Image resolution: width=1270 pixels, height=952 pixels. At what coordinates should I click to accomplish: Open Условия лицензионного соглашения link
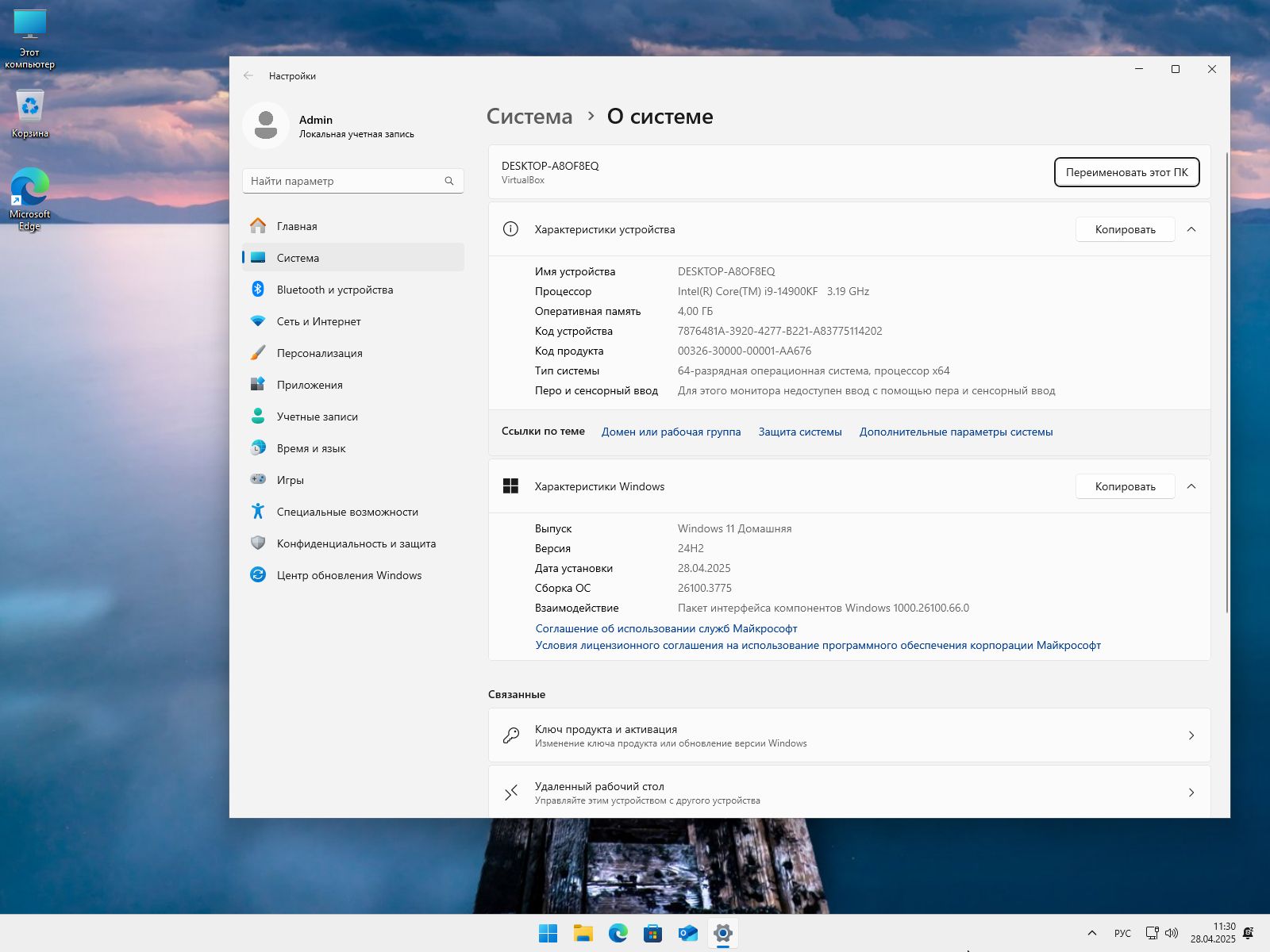coord(818,645)
